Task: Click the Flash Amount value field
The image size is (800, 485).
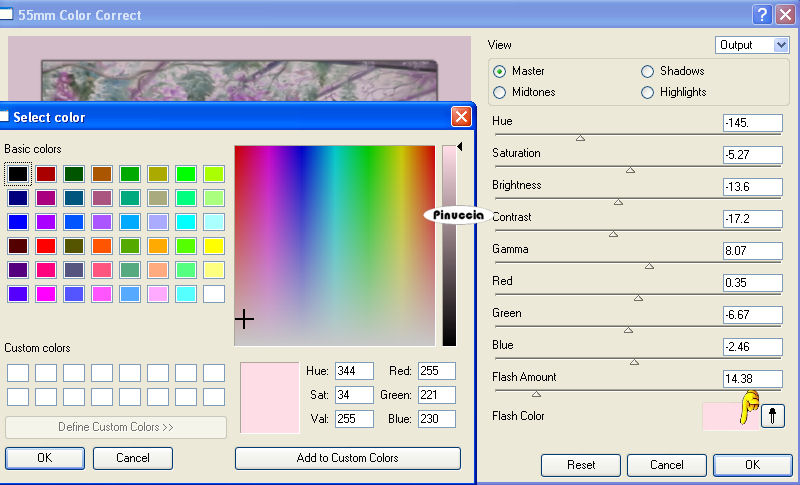Action: (751, 379)
